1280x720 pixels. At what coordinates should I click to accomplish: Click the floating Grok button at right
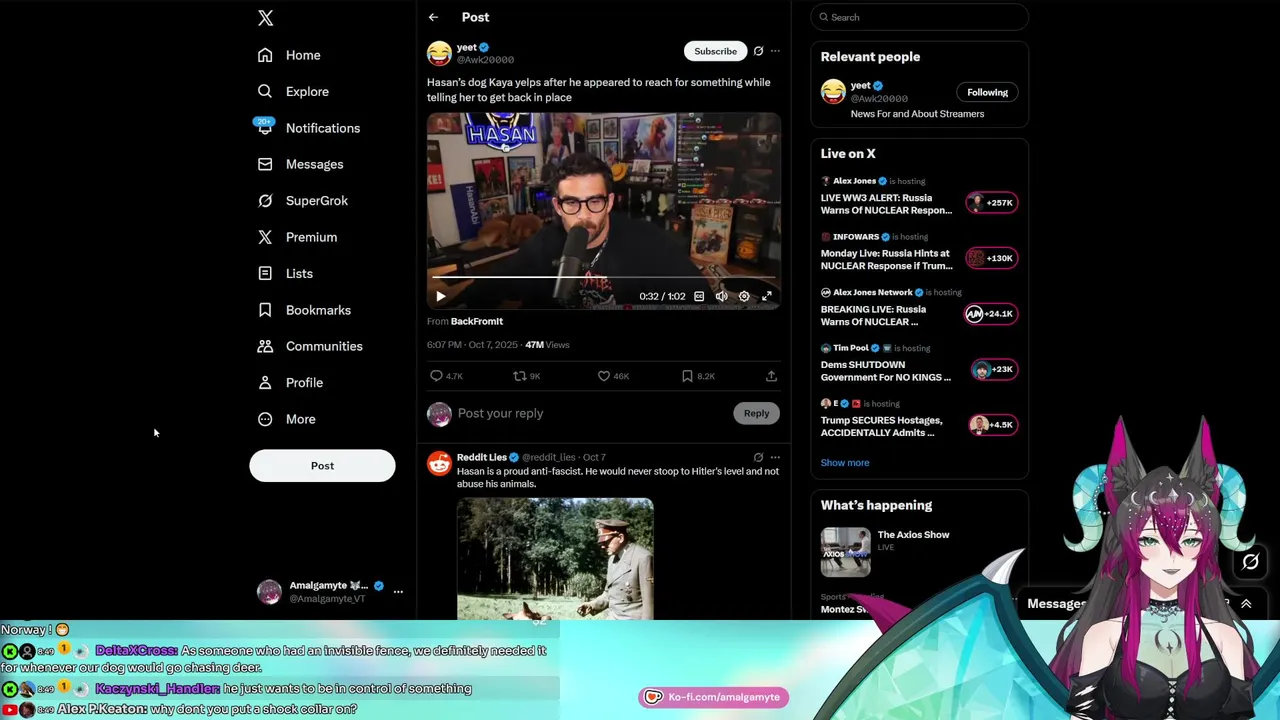[1250, 562]
